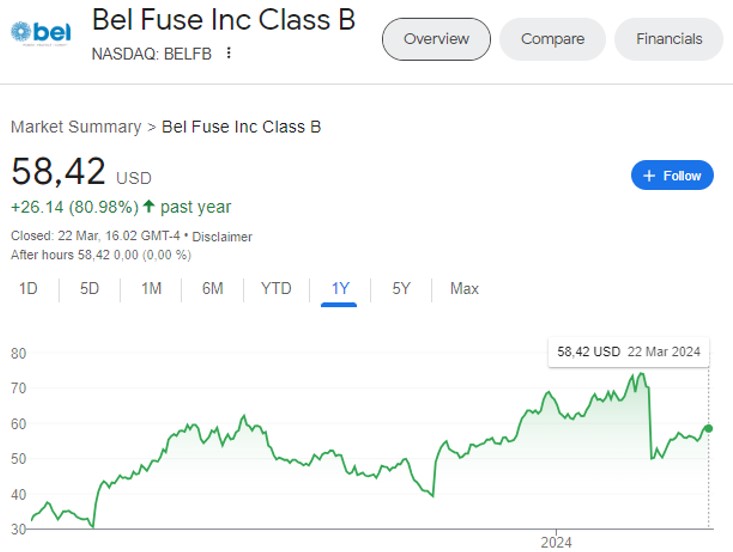733x552 pixels.
Task: Select the 1D time range
Action: 28,288
